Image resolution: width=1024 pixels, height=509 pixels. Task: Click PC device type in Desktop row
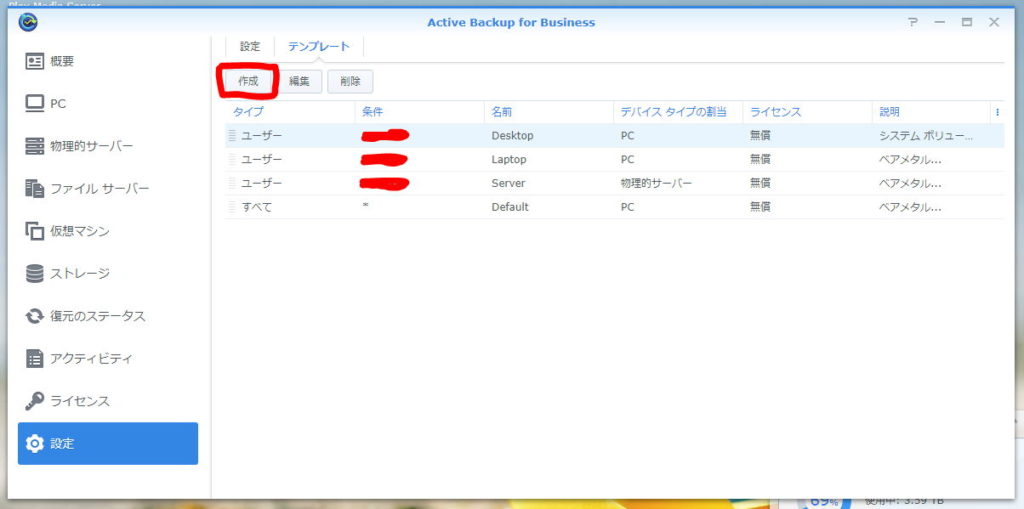click(627, 136)
